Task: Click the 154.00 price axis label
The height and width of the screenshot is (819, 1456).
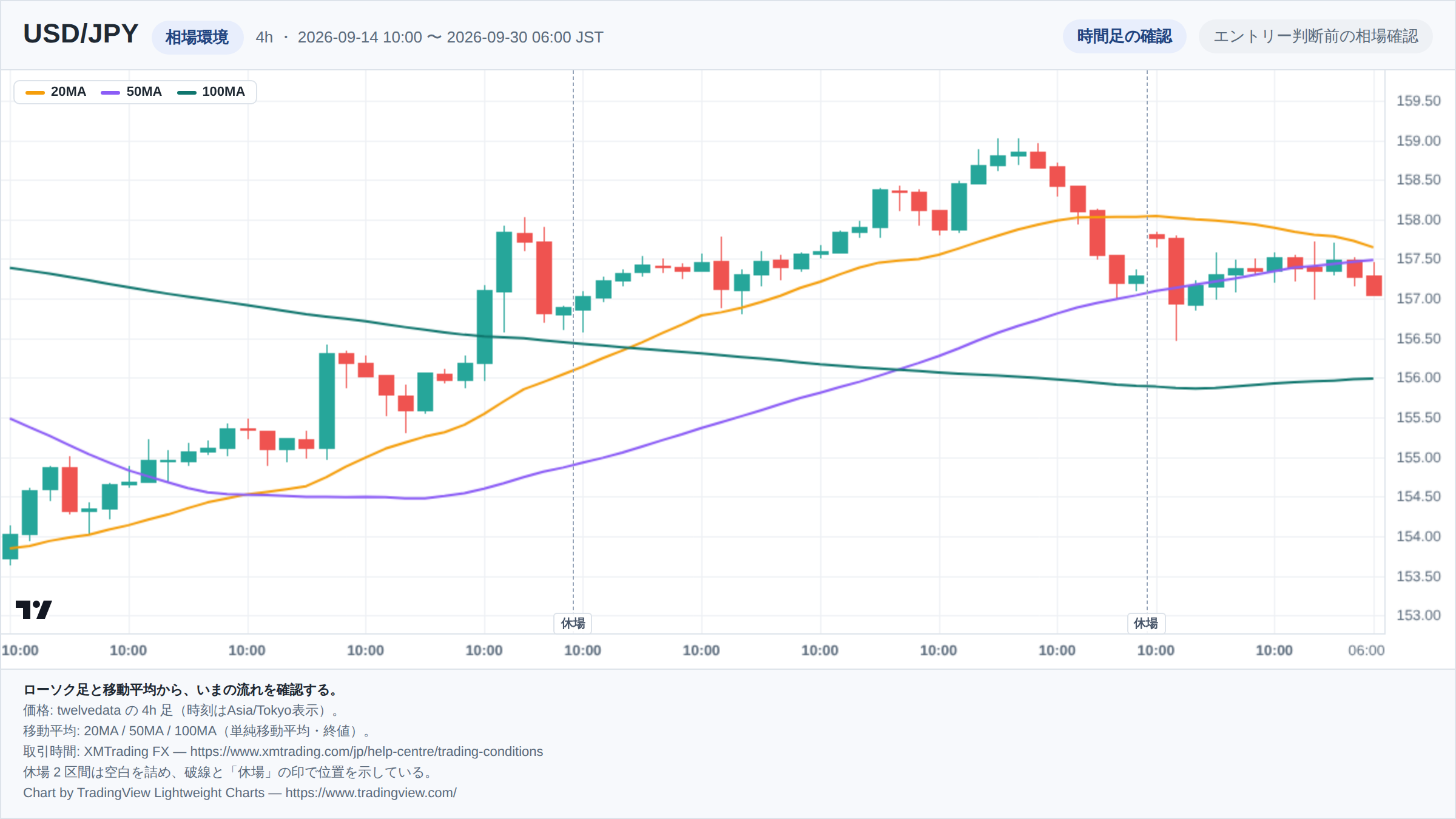Action: pos(1418,536)
